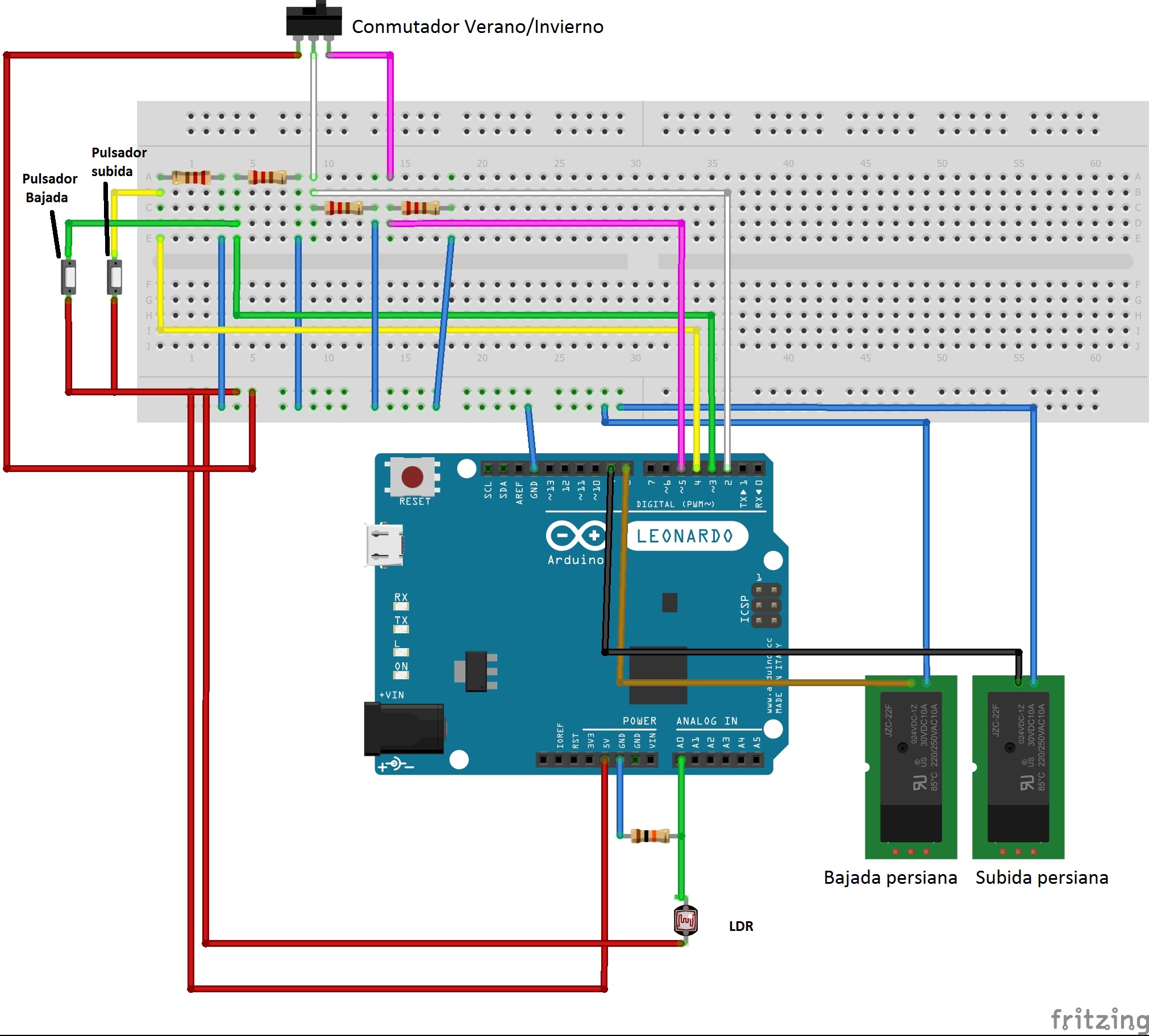Click the Conmutador Verano/Invierno label
Screen dimensions: 1149x1036
click(477, 26)
